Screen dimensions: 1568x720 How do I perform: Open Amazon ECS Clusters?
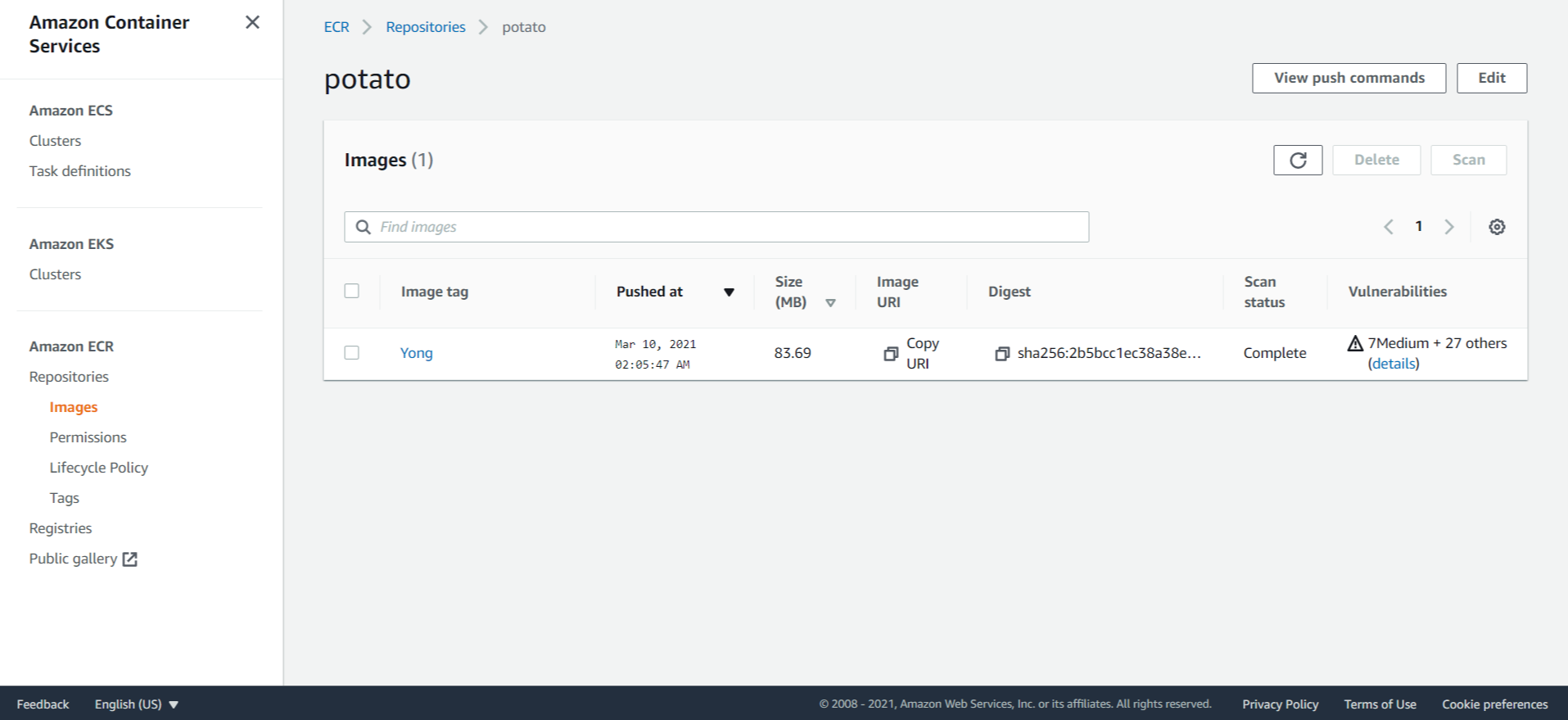pos(55,141)
